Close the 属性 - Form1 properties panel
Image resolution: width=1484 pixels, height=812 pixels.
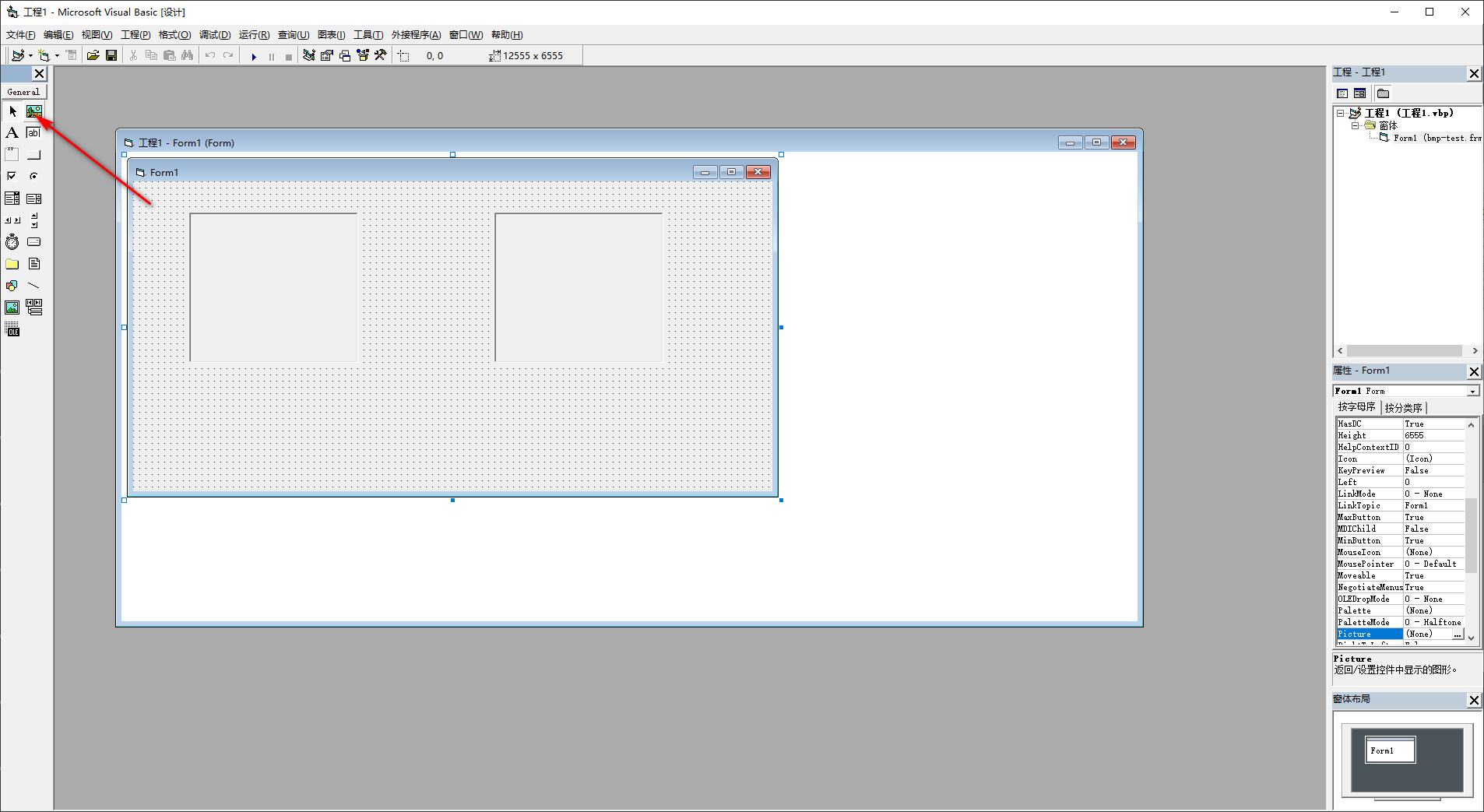point(1474,371)
